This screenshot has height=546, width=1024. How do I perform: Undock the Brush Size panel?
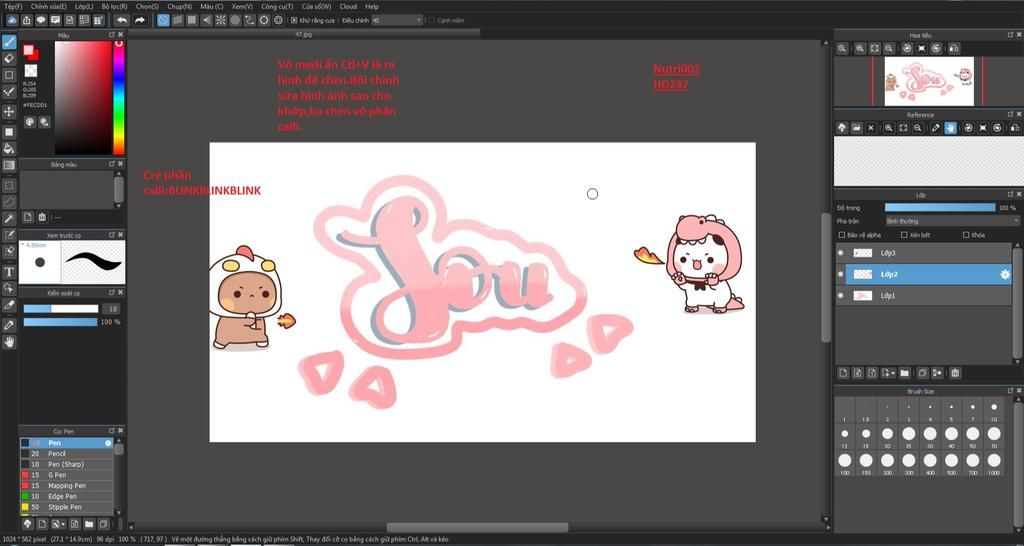click(1010, 391)
